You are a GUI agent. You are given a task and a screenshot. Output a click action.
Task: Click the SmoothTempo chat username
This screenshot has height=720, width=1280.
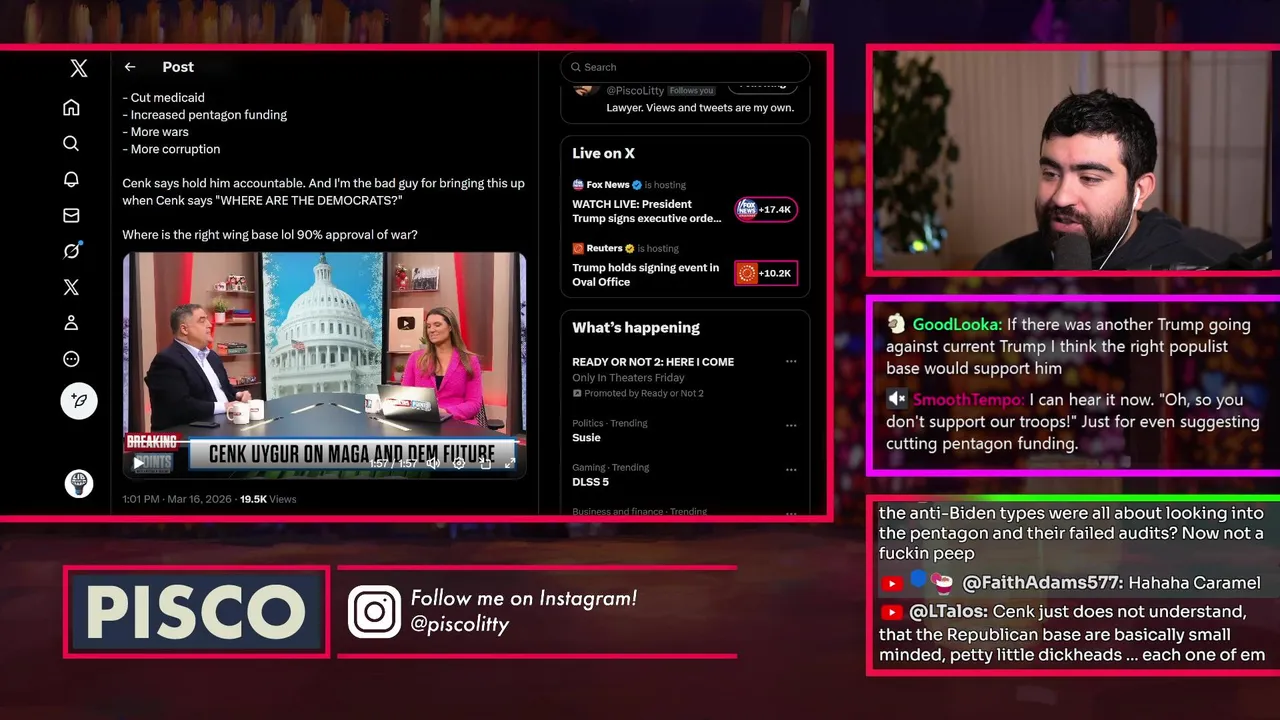[x=968, y=399]
